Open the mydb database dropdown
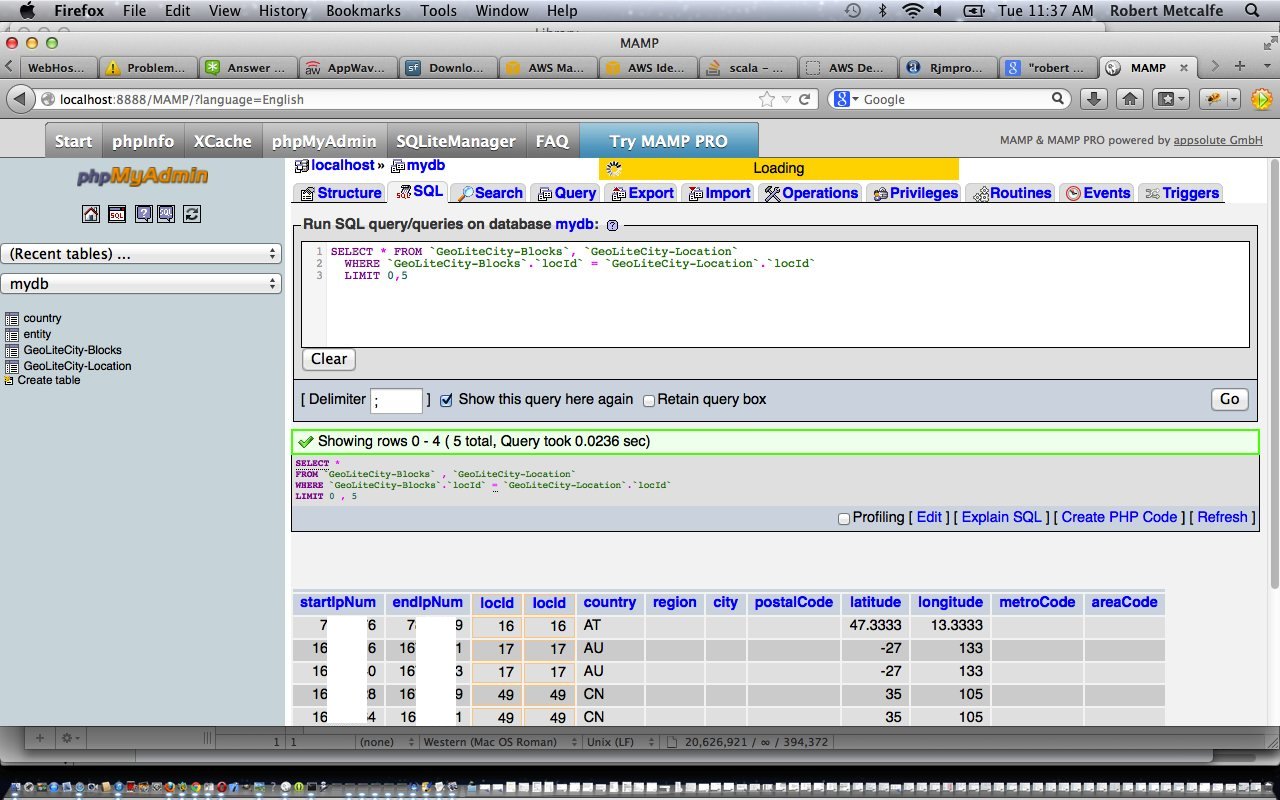The image size is (1280, 800). click(x=141, y=284)
